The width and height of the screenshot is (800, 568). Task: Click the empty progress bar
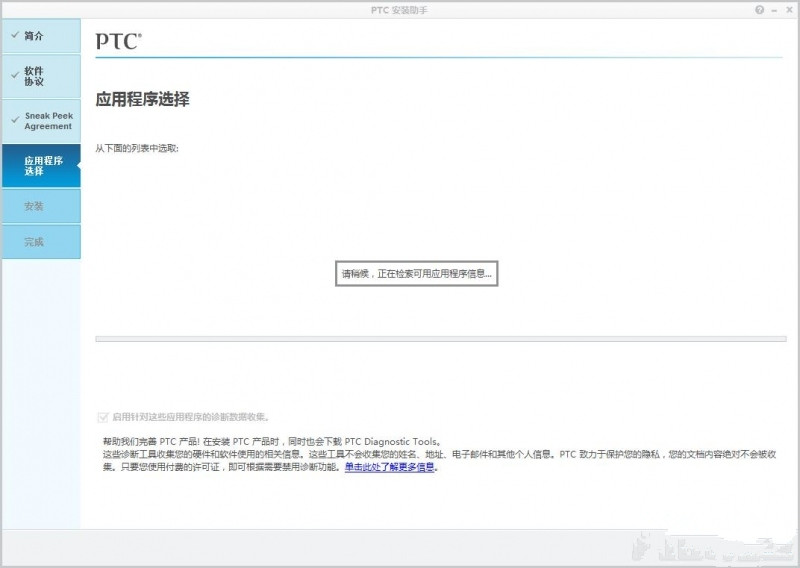click(441, 339)
